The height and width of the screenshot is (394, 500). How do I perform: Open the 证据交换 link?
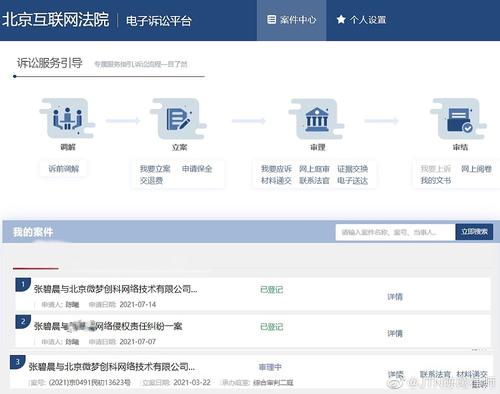[x=352, y=169]
